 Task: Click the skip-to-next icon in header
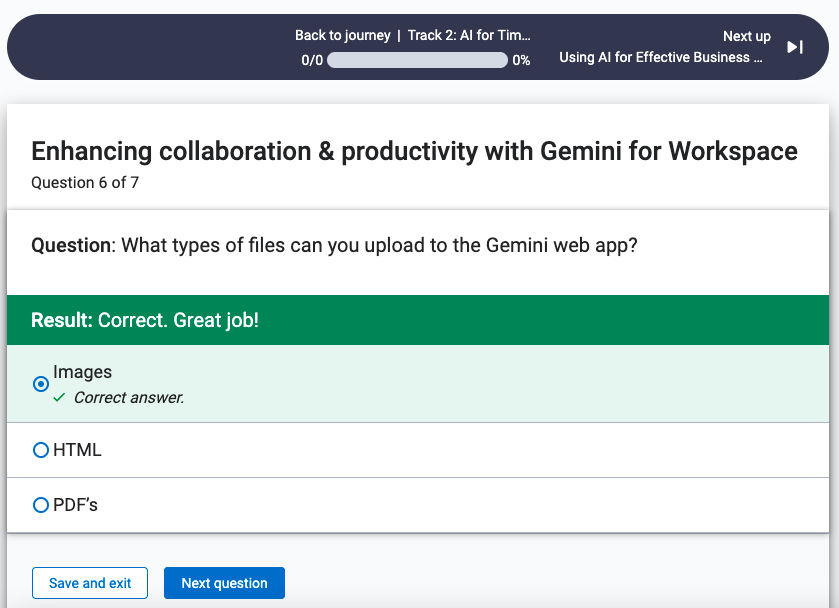click(x=795, y=47)
